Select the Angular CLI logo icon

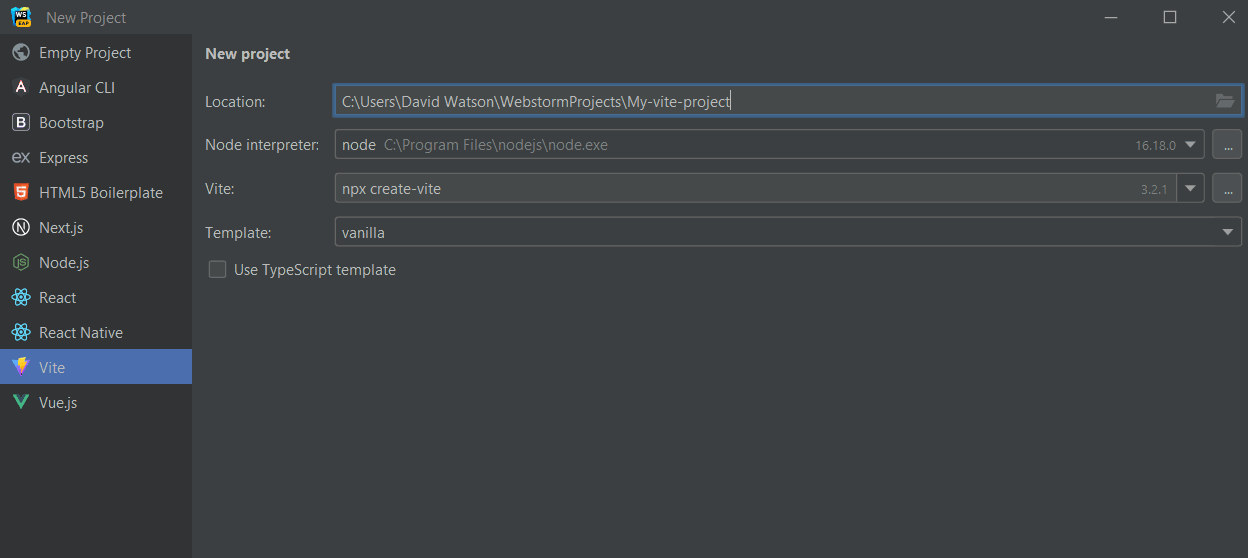point(20,88)
